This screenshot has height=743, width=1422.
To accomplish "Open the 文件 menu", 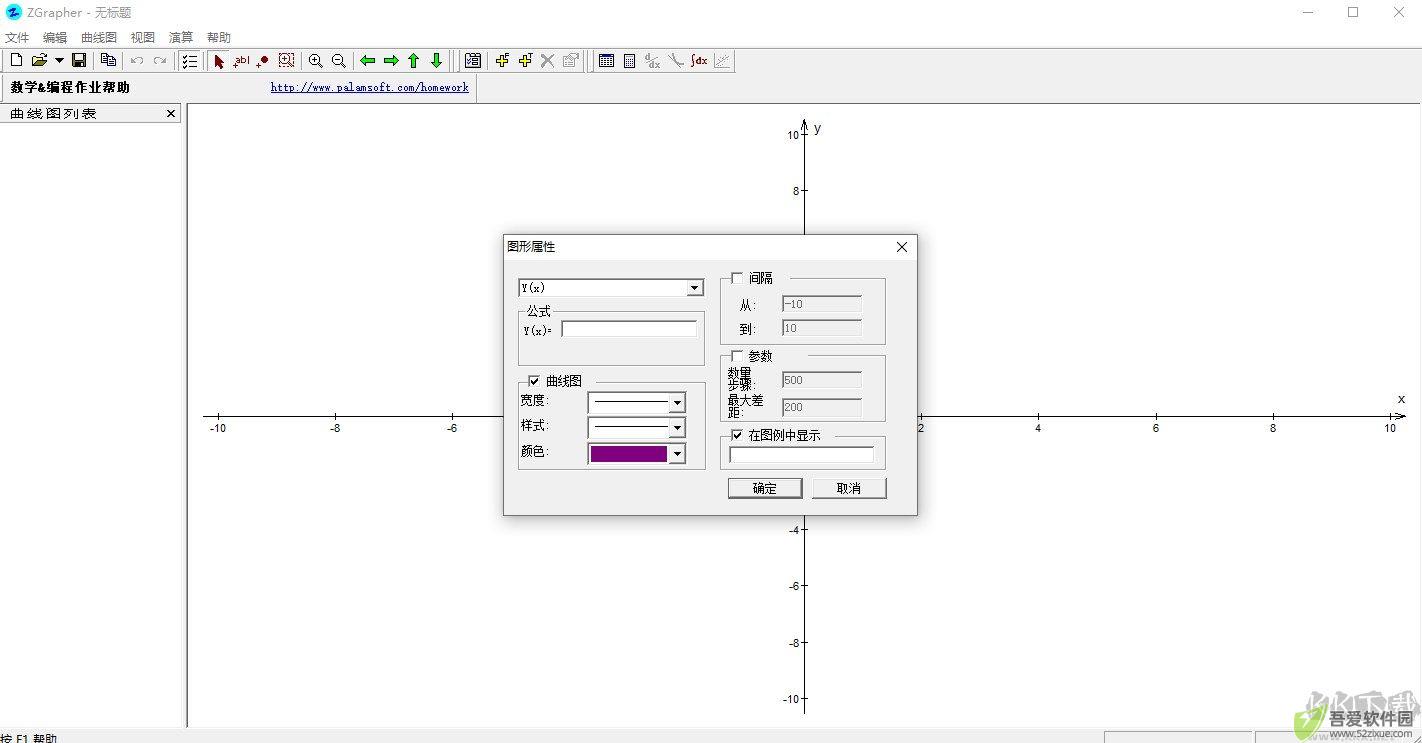I will pyautogui.click(x=17, y=37).
